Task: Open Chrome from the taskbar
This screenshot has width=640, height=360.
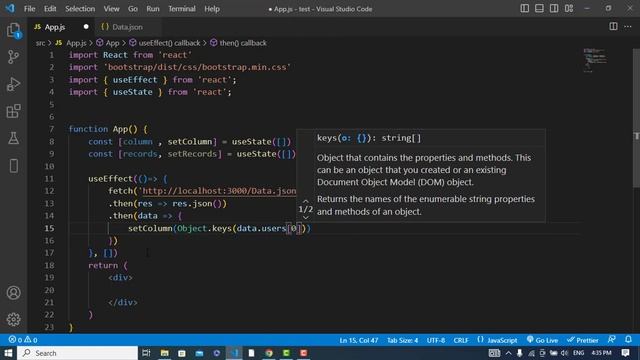Action: pos(269,353)
